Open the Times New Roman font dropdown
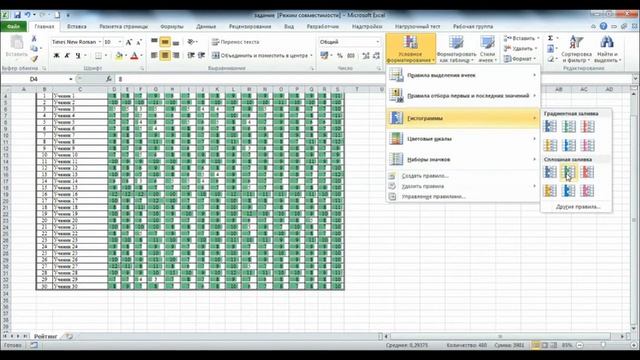This screenshot has height=360, width=640. click(100, 42)
